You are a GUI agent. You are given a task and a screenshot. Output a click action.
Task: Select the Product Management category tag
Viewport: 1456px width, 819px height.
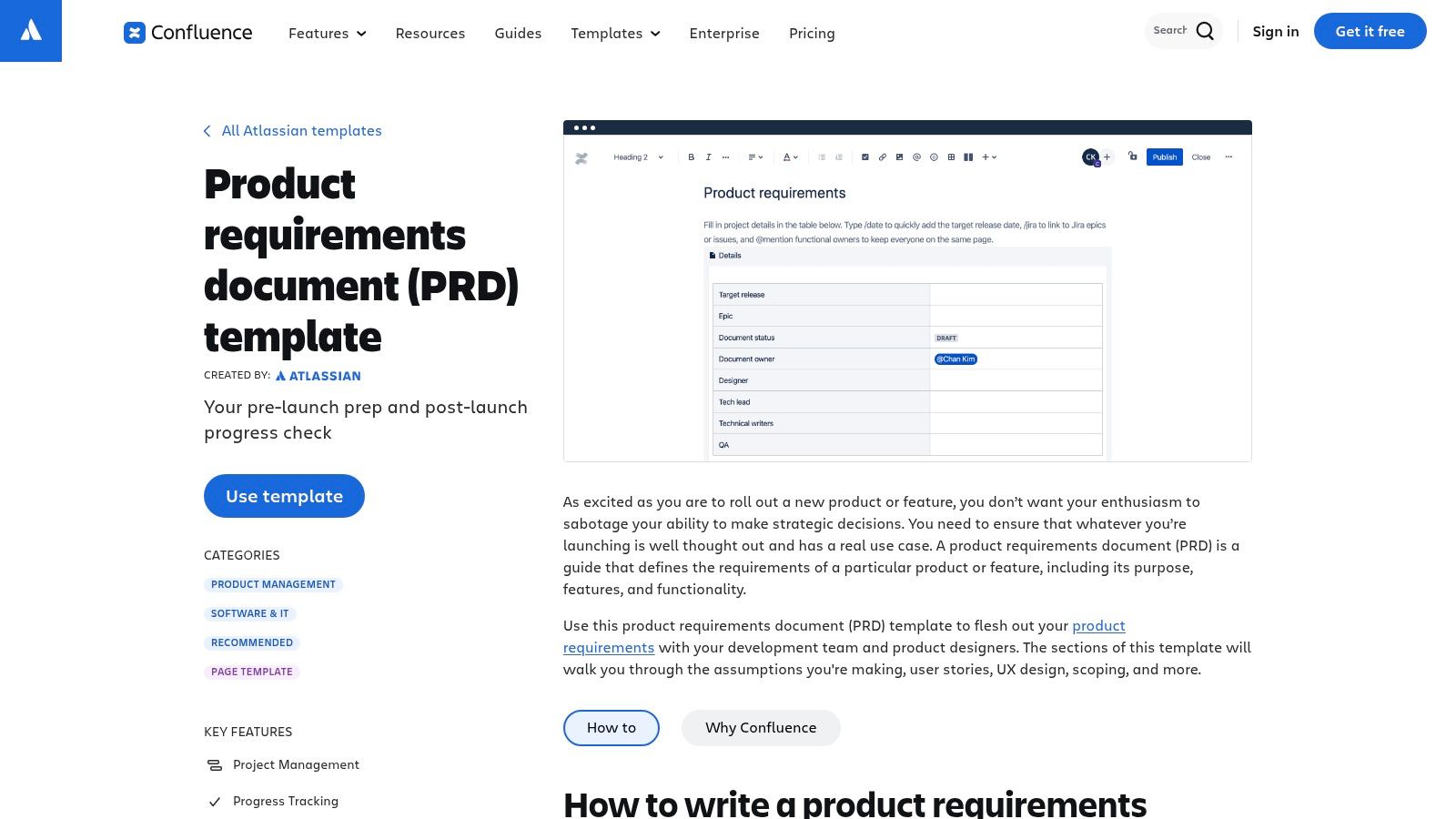pyautogui.click(x=273, y=584)
